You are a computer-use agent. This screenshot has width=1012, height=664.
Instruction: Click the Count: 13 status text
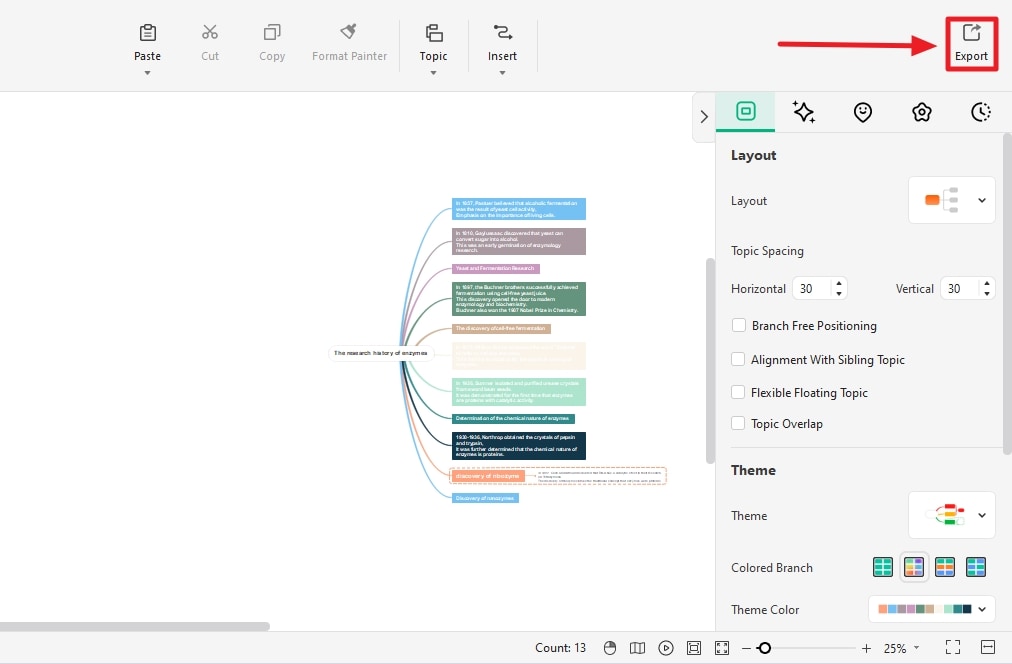click(x=560, y=648)
